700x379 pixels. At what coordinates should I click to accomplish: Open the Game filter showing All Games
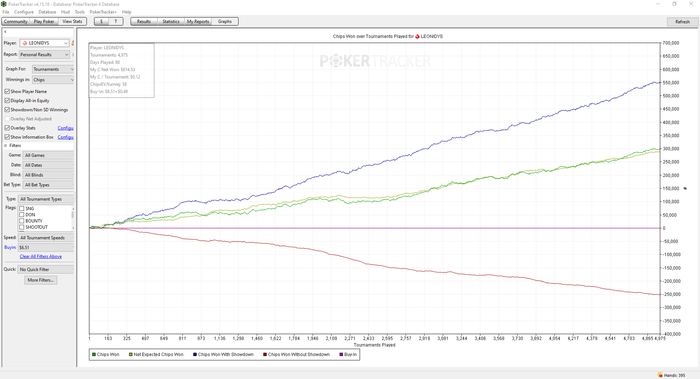48,155
